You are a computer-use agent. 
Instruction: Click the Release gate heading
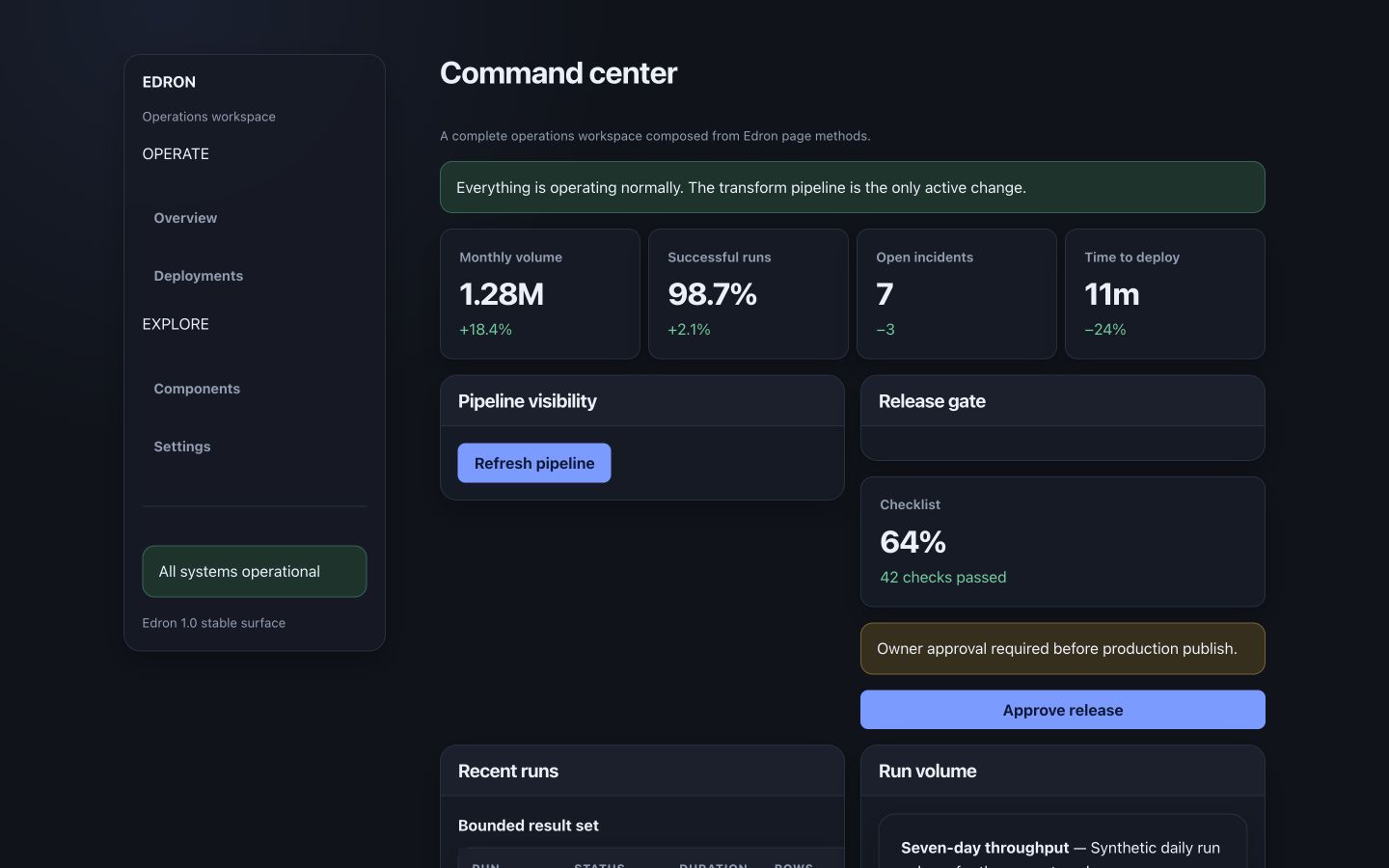(x=932, y=401)
